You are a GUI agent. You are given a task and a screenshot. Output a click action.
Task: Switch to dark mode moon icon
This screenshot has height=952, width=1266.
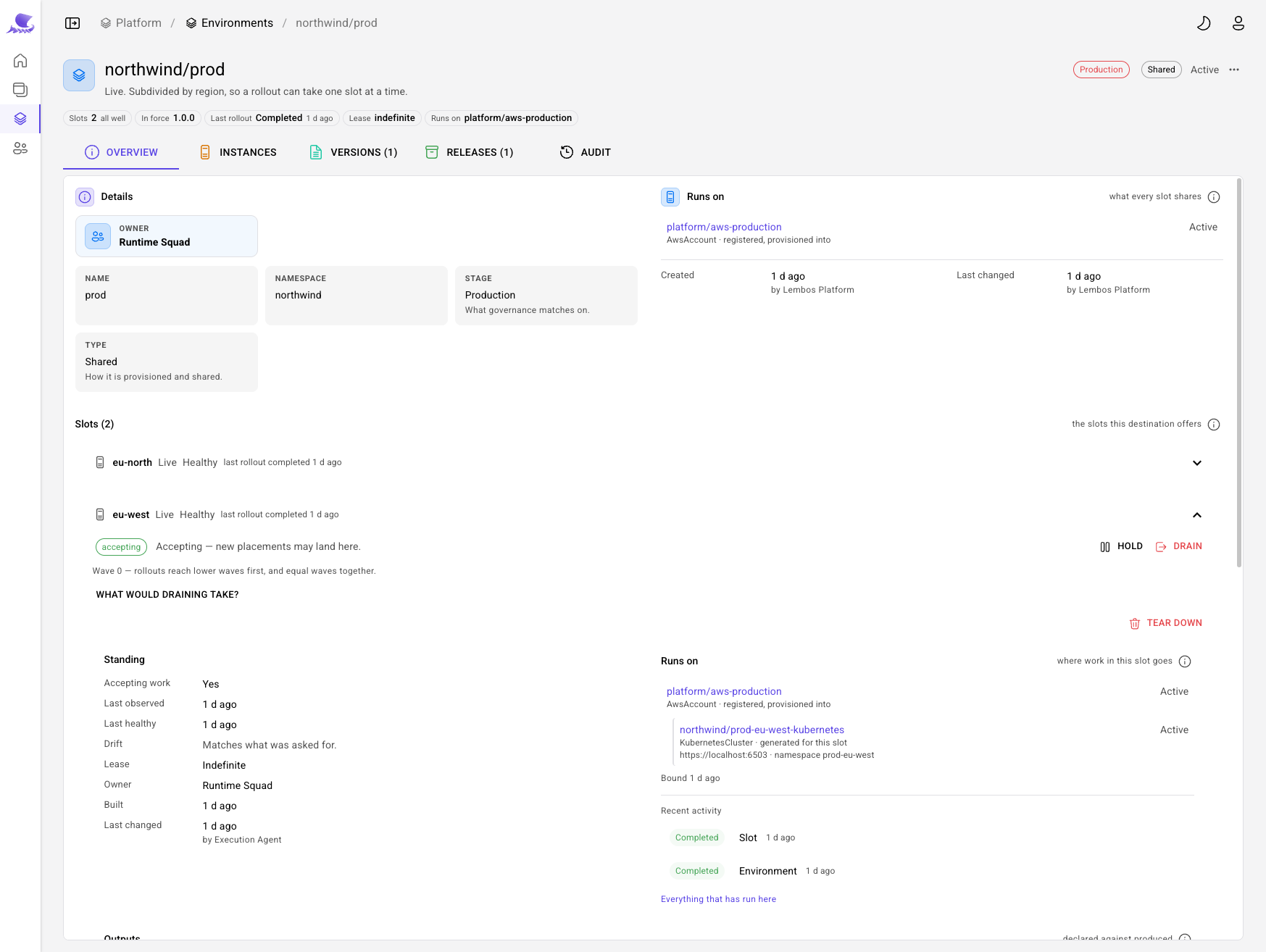pos(1204,23)
